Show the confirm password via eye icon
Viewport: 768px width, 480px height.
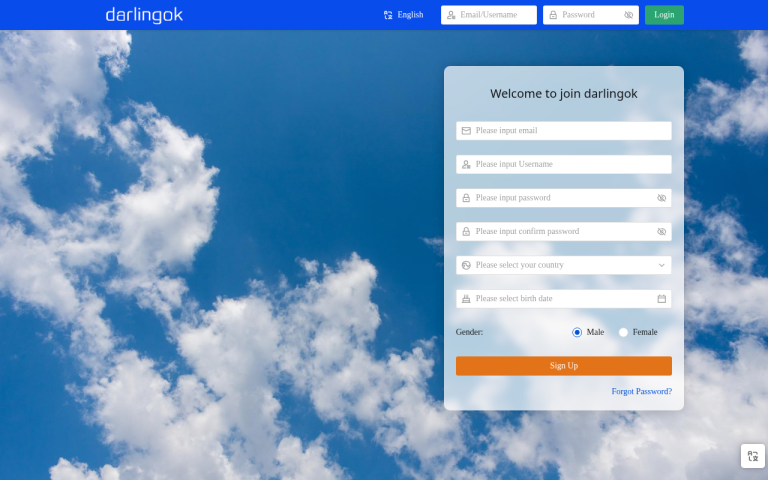[x=661, y=232]
